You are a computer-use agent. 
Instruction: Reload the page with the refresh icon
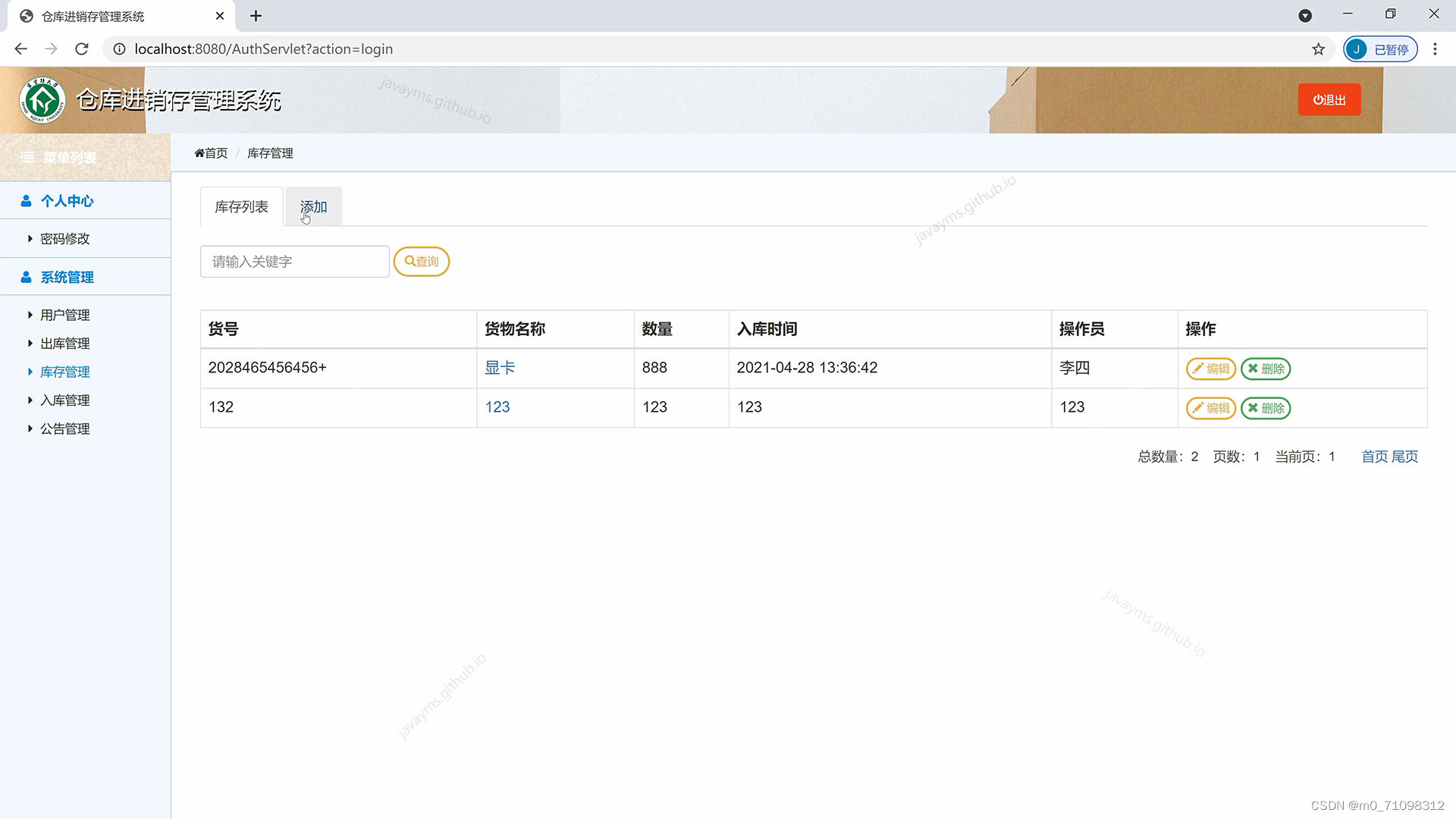82,49
